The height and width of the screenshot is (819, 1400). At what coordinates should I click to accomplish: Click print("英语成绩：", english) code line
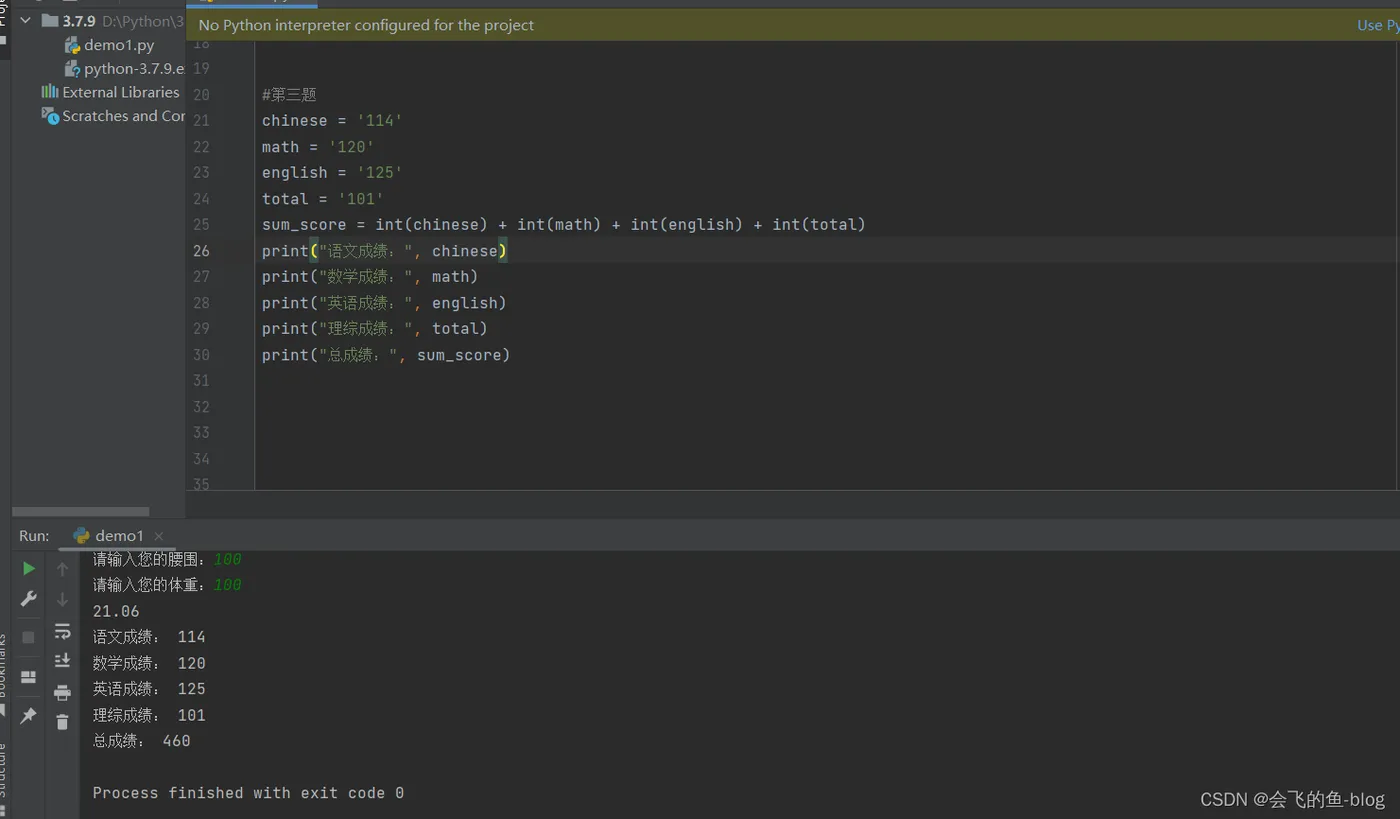click(x=385, y=303)
